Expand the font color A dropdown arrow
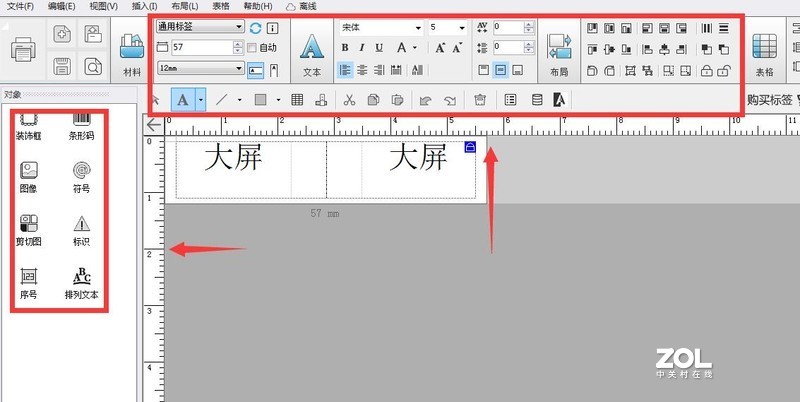Image resolution: width=800 pixels, height=402 pixels. point(415,48)
